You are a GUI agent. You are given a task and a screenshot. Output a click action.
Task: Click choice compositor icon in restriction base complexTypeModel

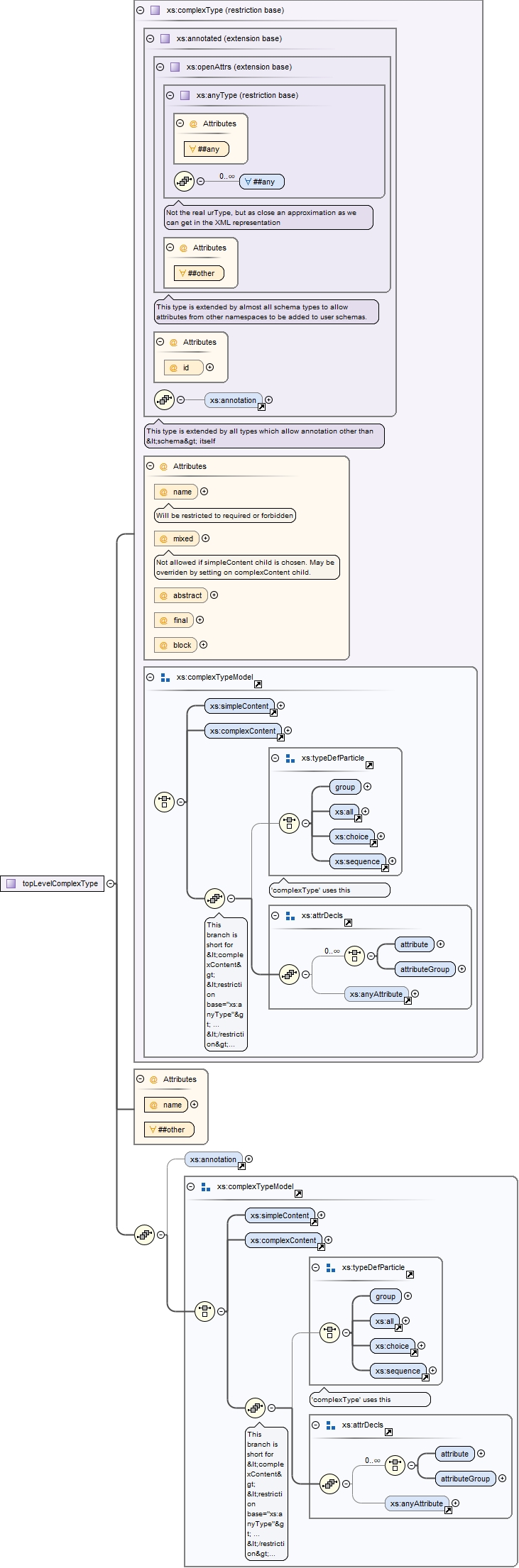click(x=164, y=802)
